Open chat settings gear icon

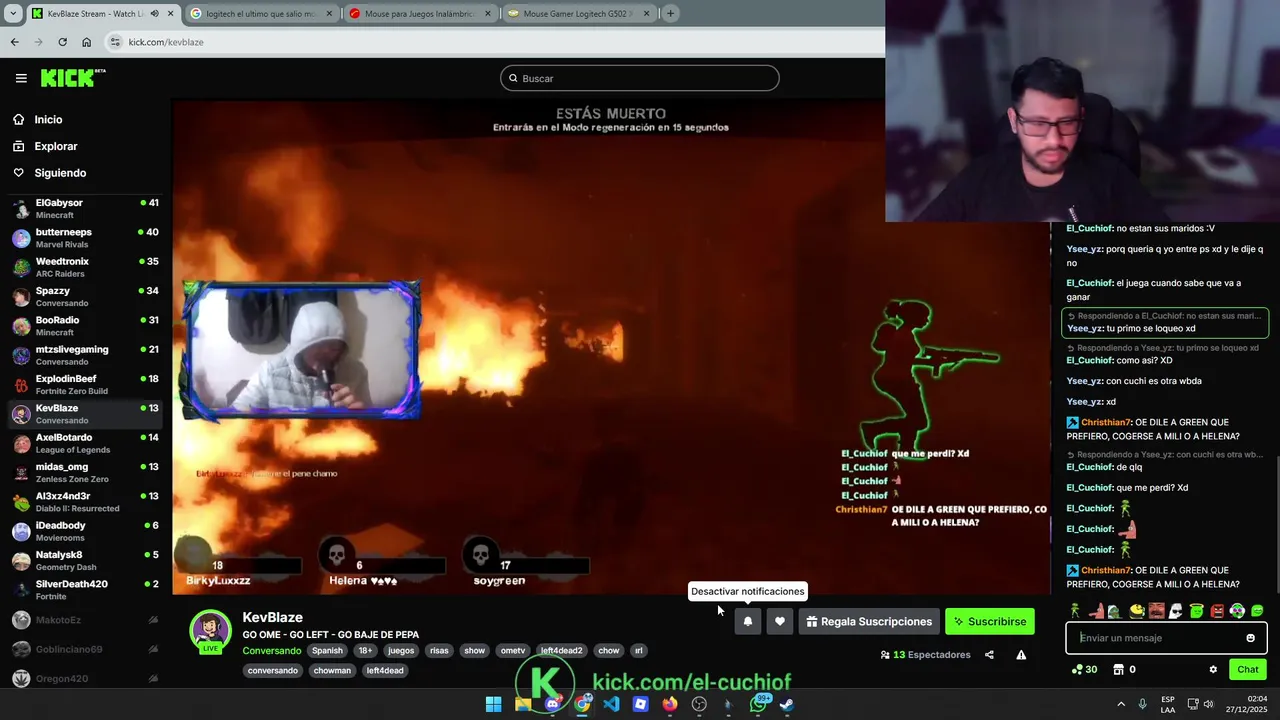pos(1213,670)
